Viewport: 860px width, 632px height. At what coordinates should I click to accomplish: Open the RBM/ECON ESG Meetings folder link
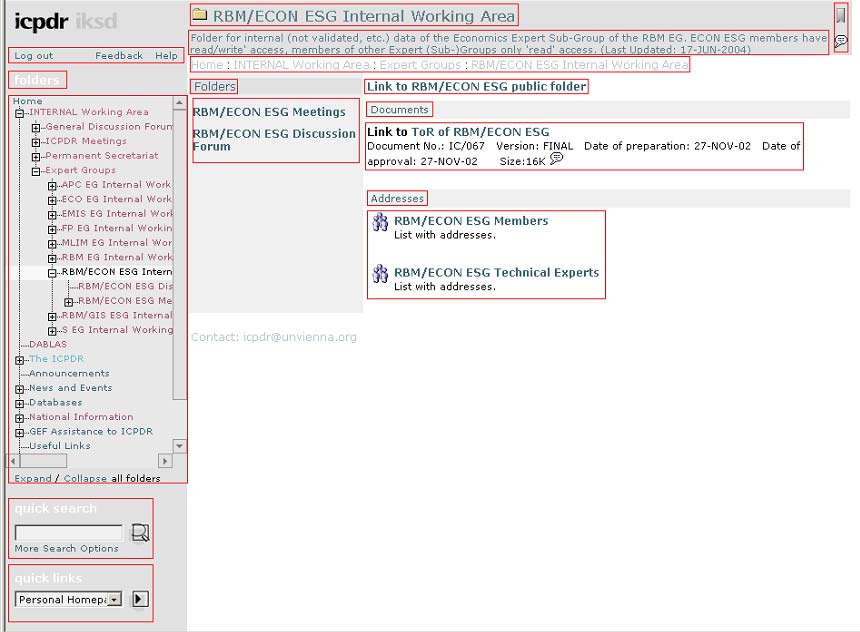(x=269, y=112)
